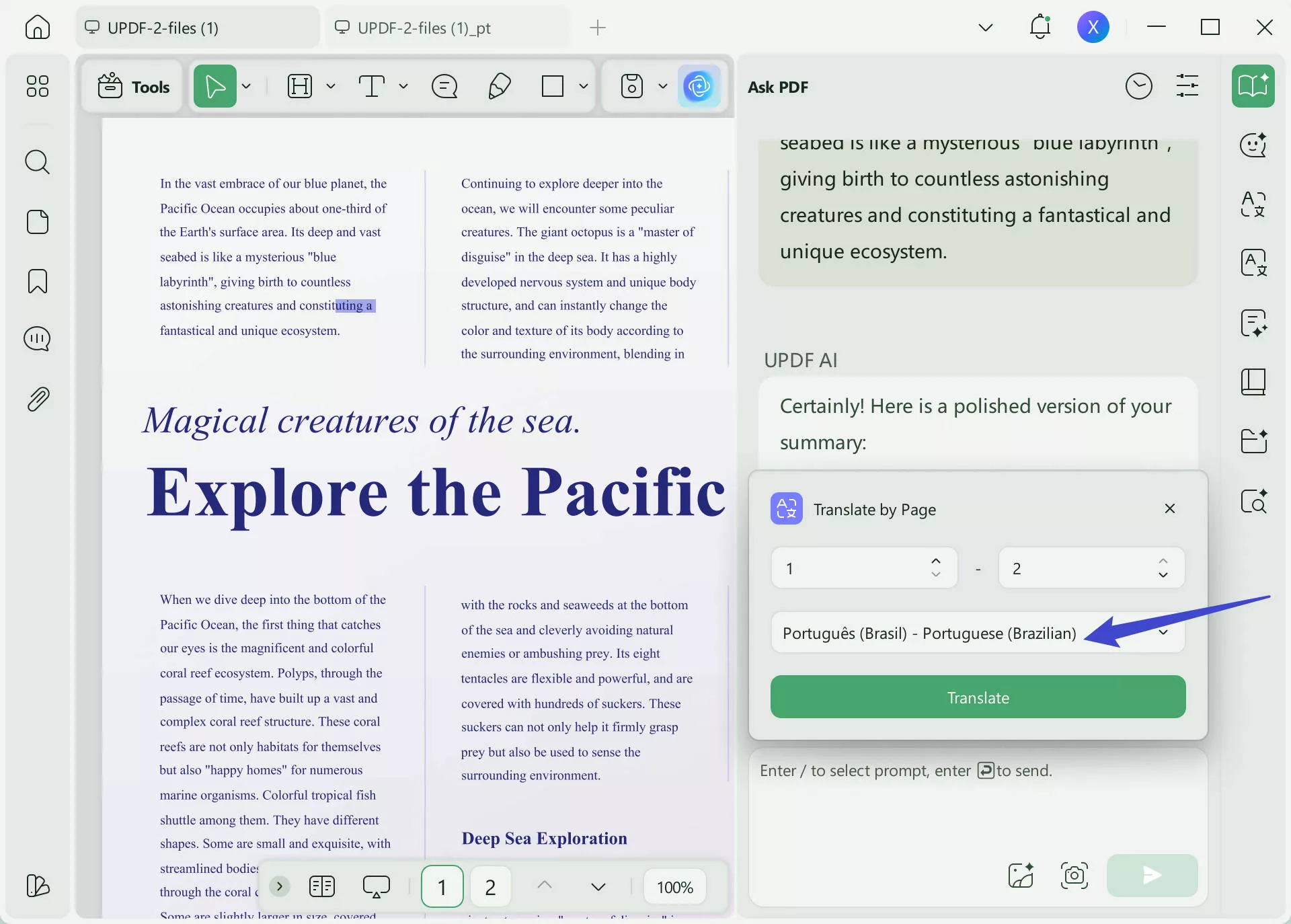
Task: Expand the Save tool dropdown arrow
Action: [663, 86]
